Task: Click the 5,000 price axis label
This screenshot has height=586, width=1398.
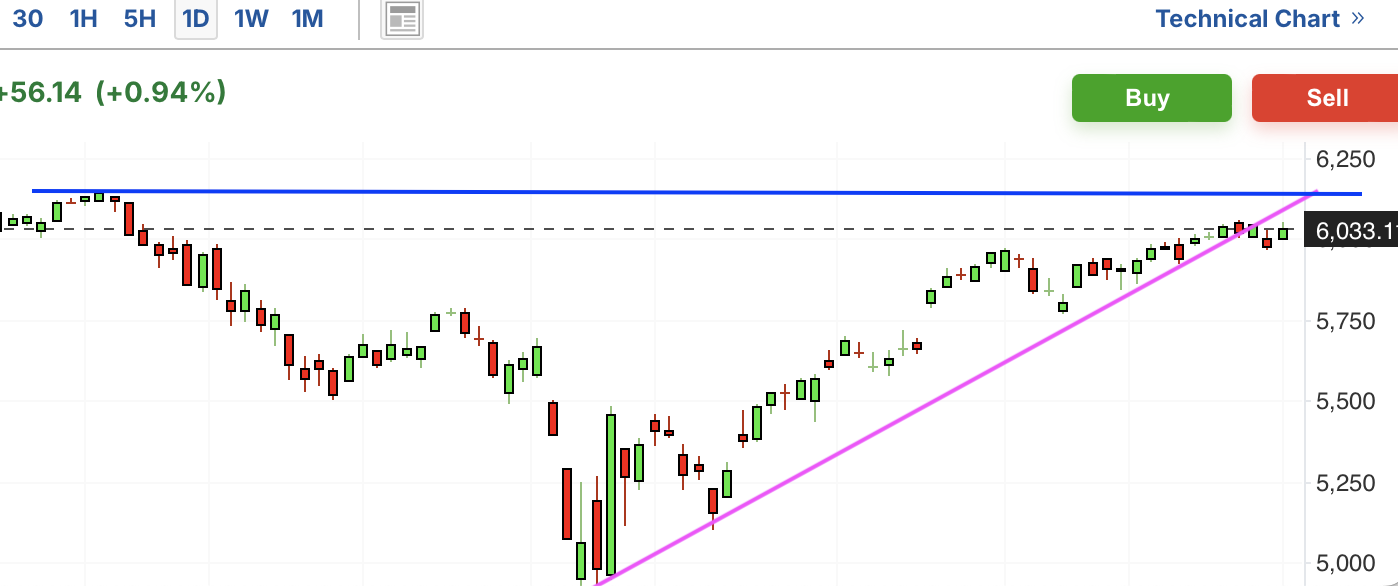Action: pyautogui.click(x=1344, y=564)
